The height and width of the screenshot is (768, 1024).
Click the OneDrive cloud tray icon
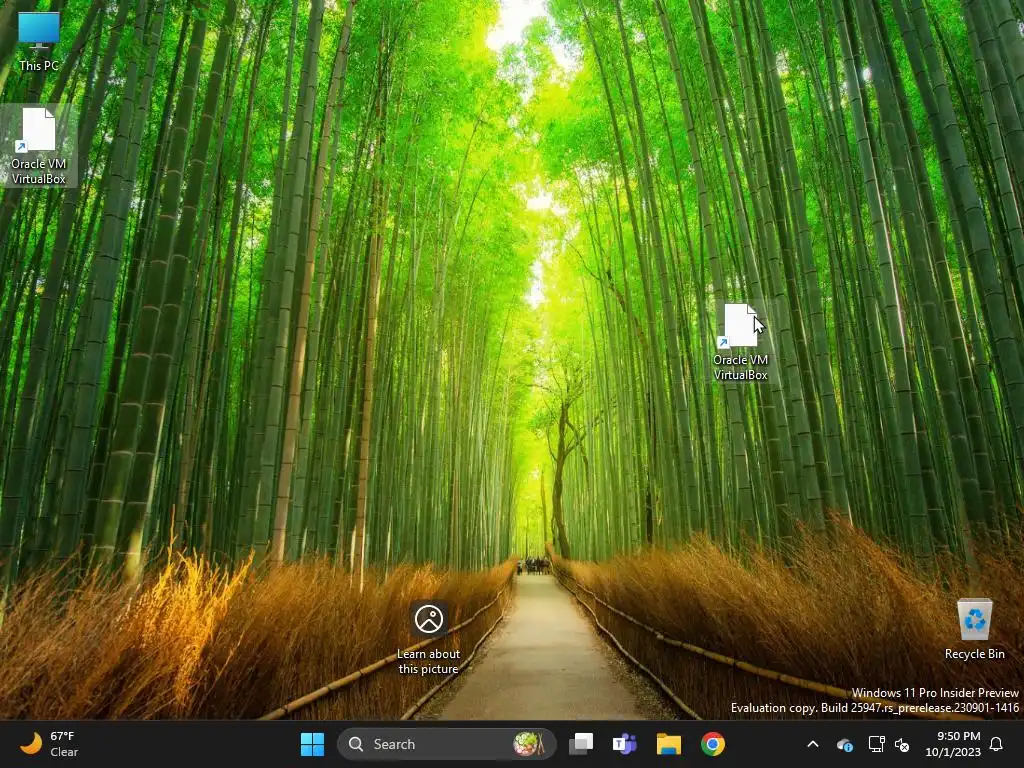(x=844, y=744)
